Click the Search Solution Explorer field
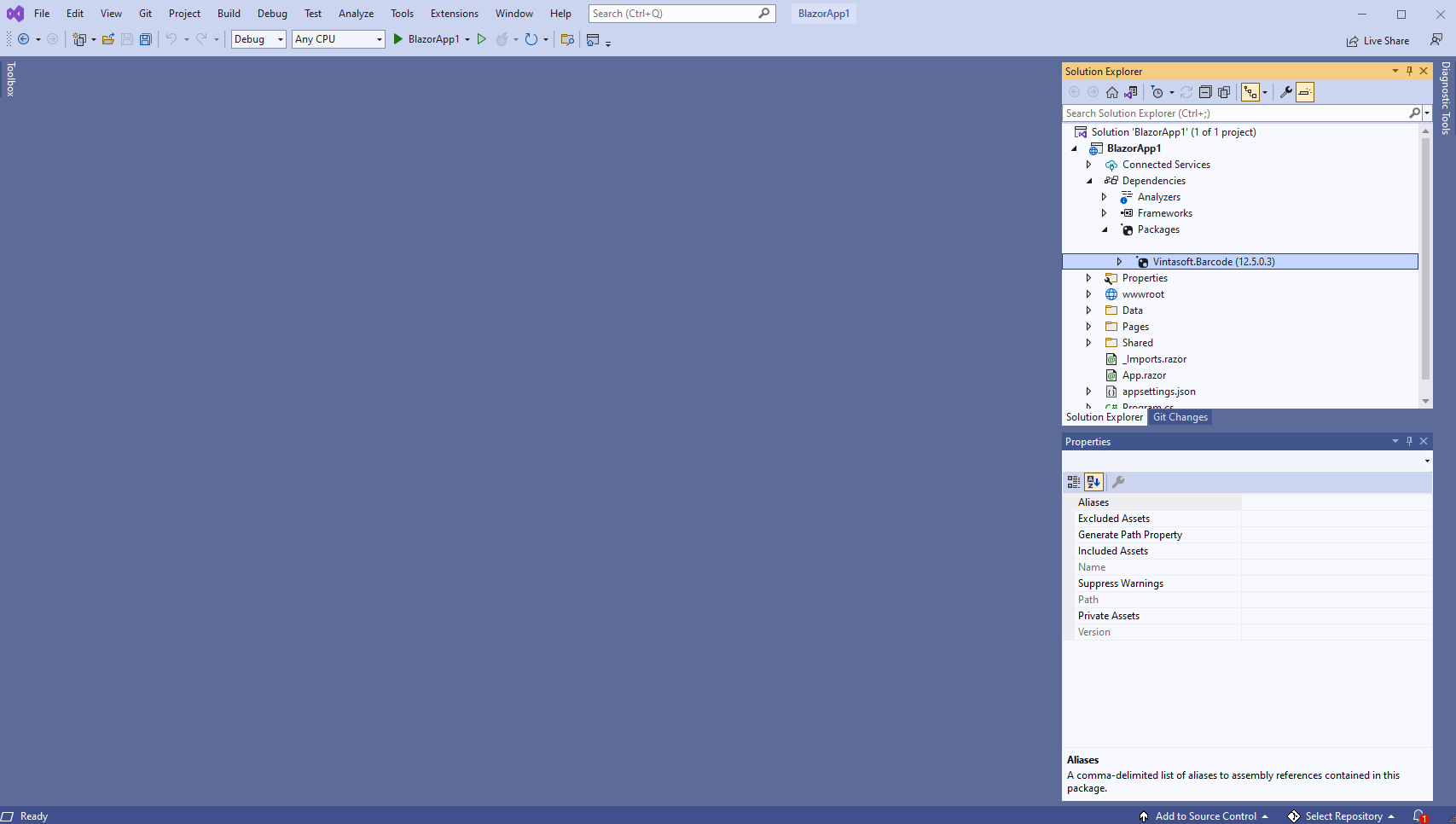Viewport: 1456px width, 824px height. point(1234,113)
